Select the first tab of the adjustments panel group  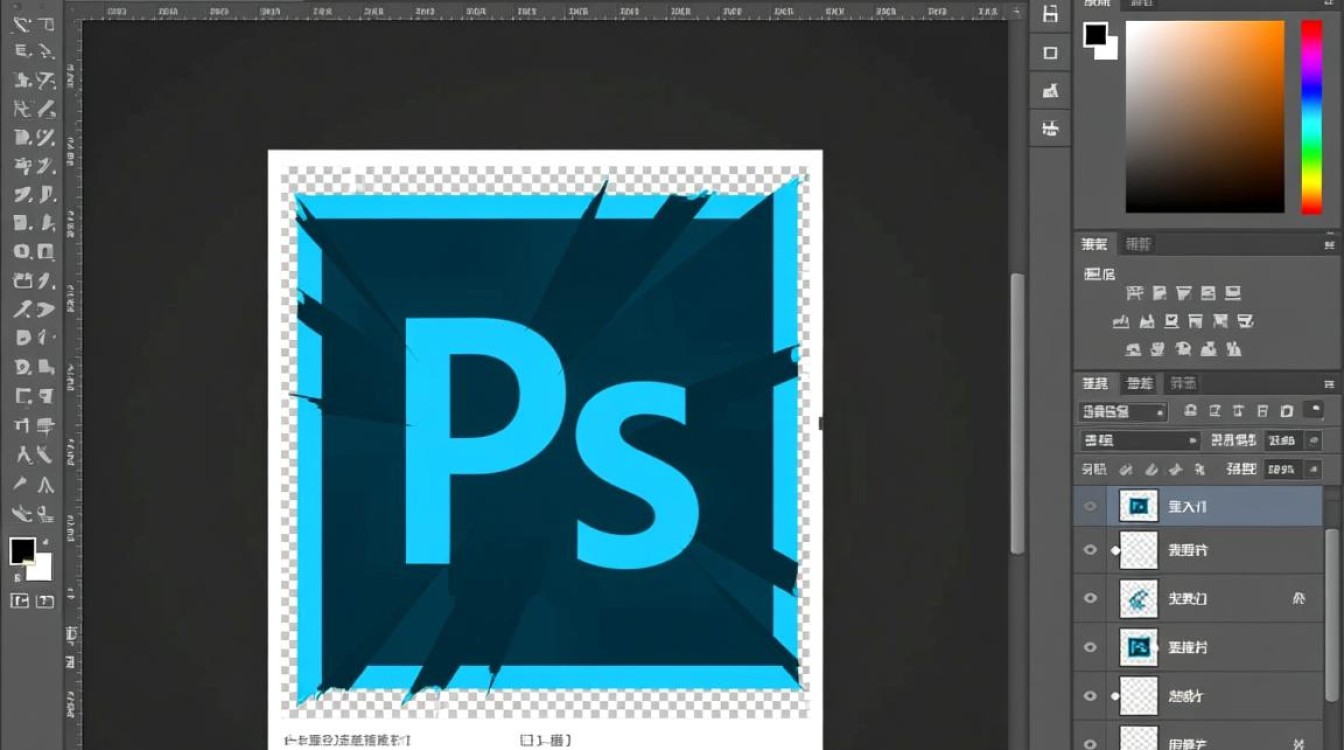point(1096,244)
